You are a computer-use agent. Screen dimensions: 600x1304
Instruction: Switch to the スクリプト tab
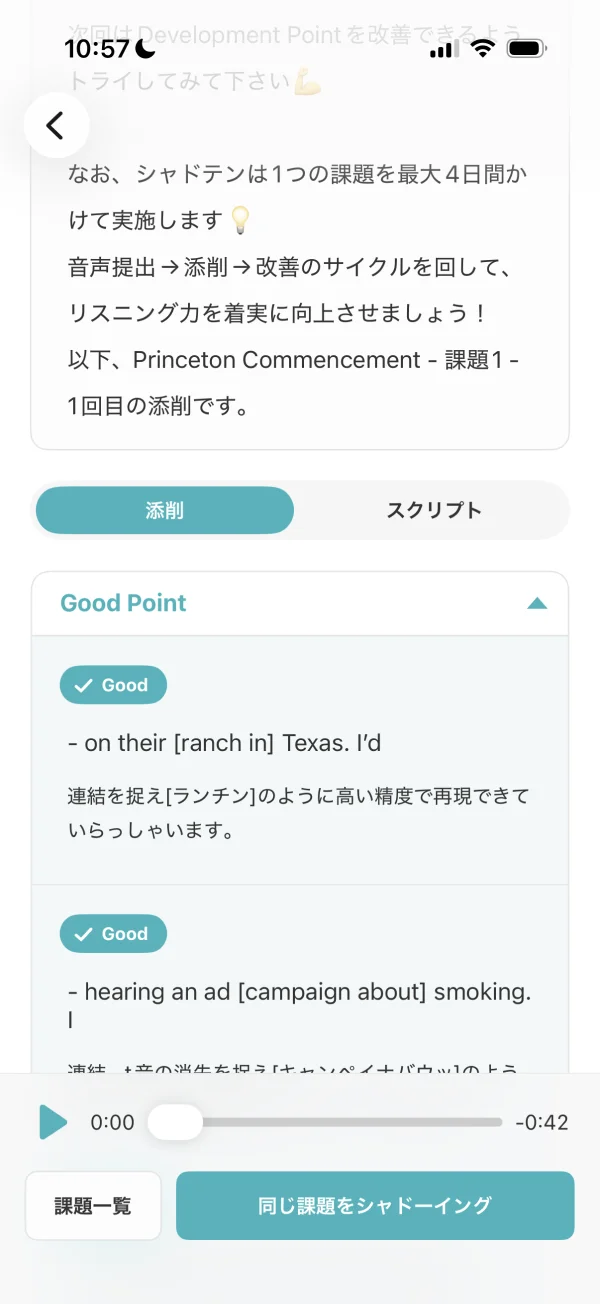tap(434, 510)
